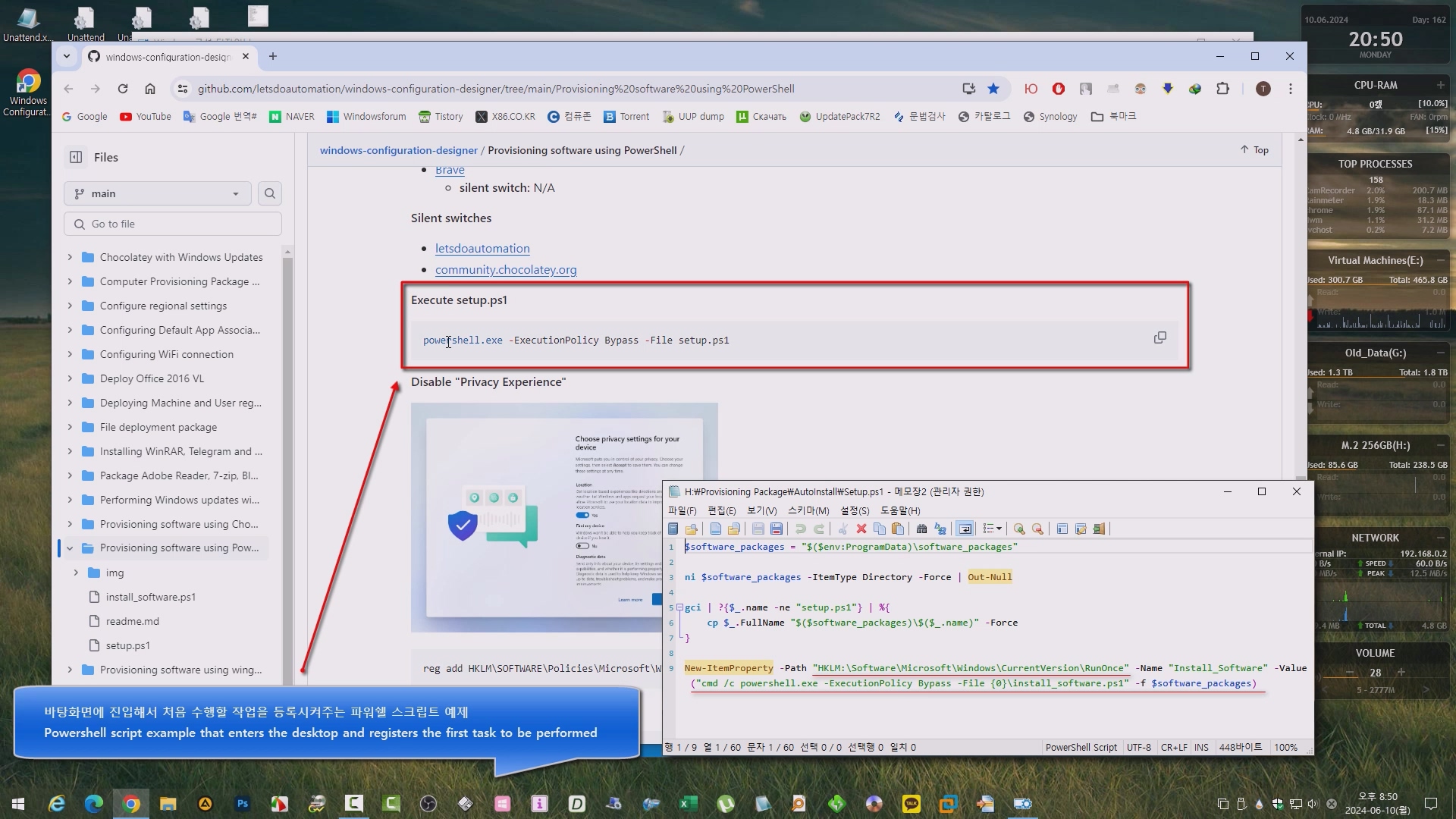Jump to Top of the page

[1254, 149]
